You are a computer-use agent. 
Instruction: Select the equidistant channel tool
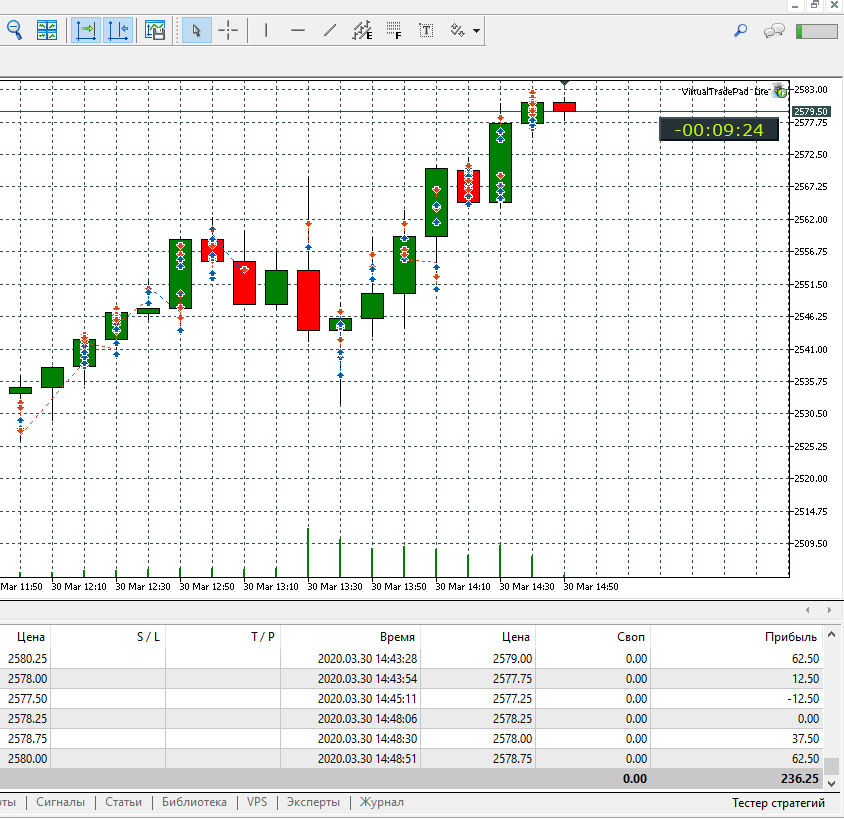pos(362,30)
